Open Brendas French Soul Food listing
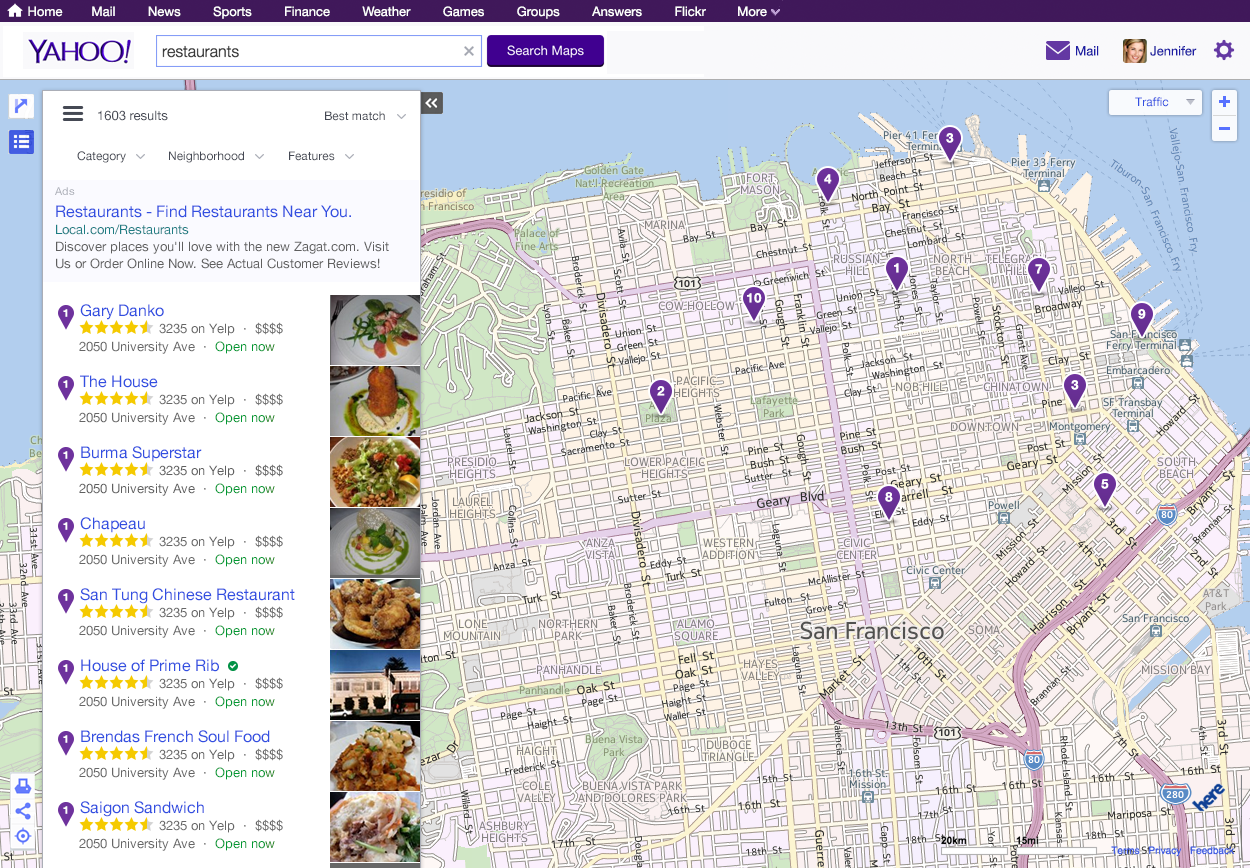The image size is (1250, 868). [175, 737]
